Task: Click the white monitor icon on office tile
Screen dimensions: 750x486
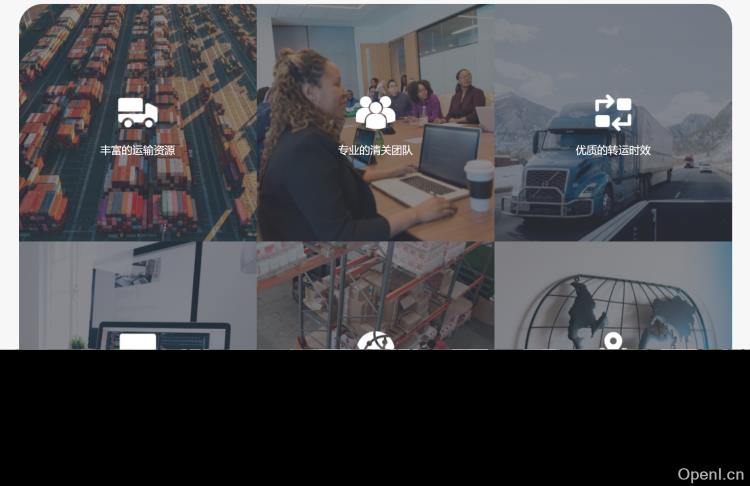Action: coord(138,342)
